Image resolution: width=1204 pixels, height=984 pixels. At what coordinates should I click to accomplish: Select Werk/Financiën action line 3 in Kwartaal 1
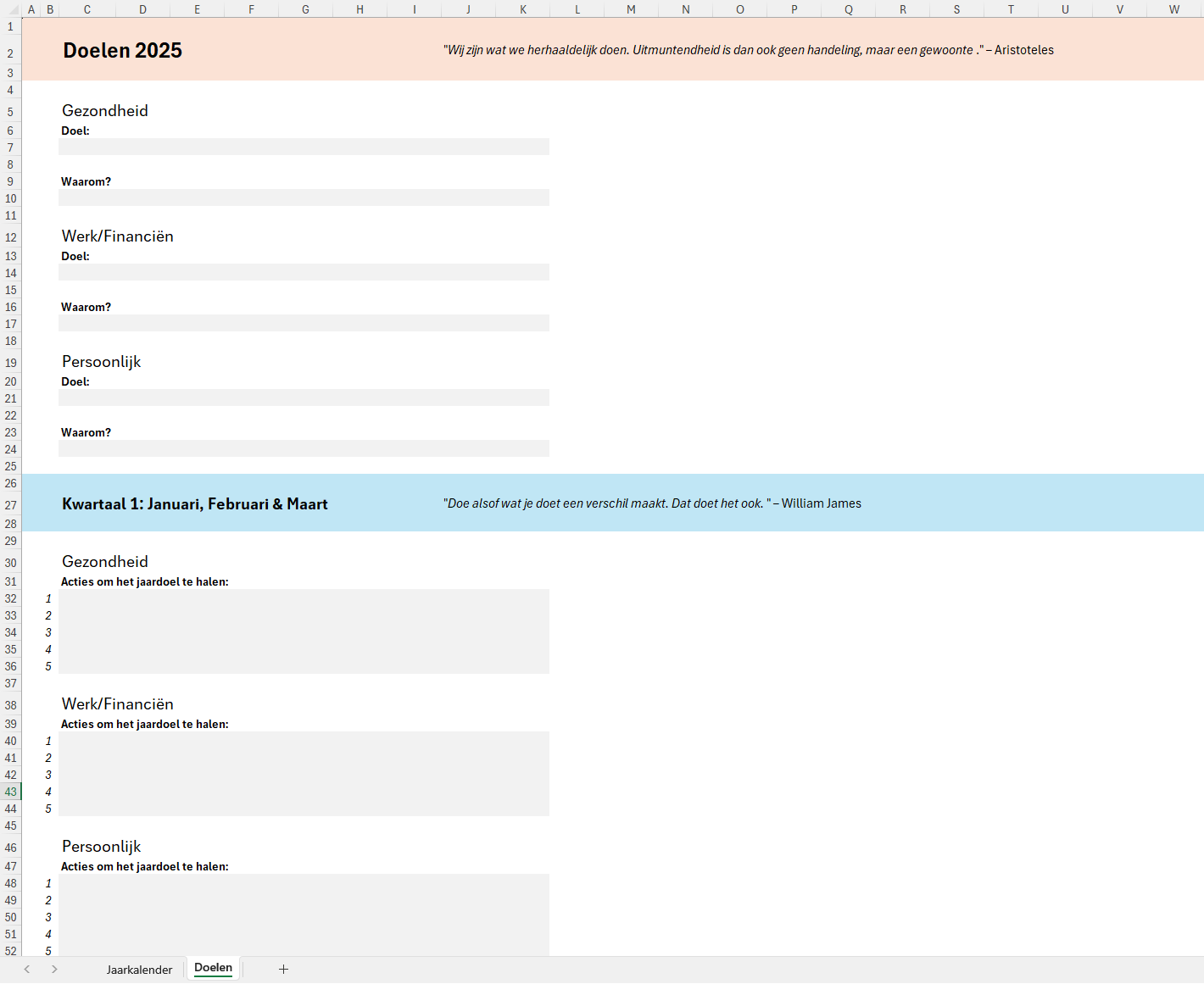click(304, 775)
